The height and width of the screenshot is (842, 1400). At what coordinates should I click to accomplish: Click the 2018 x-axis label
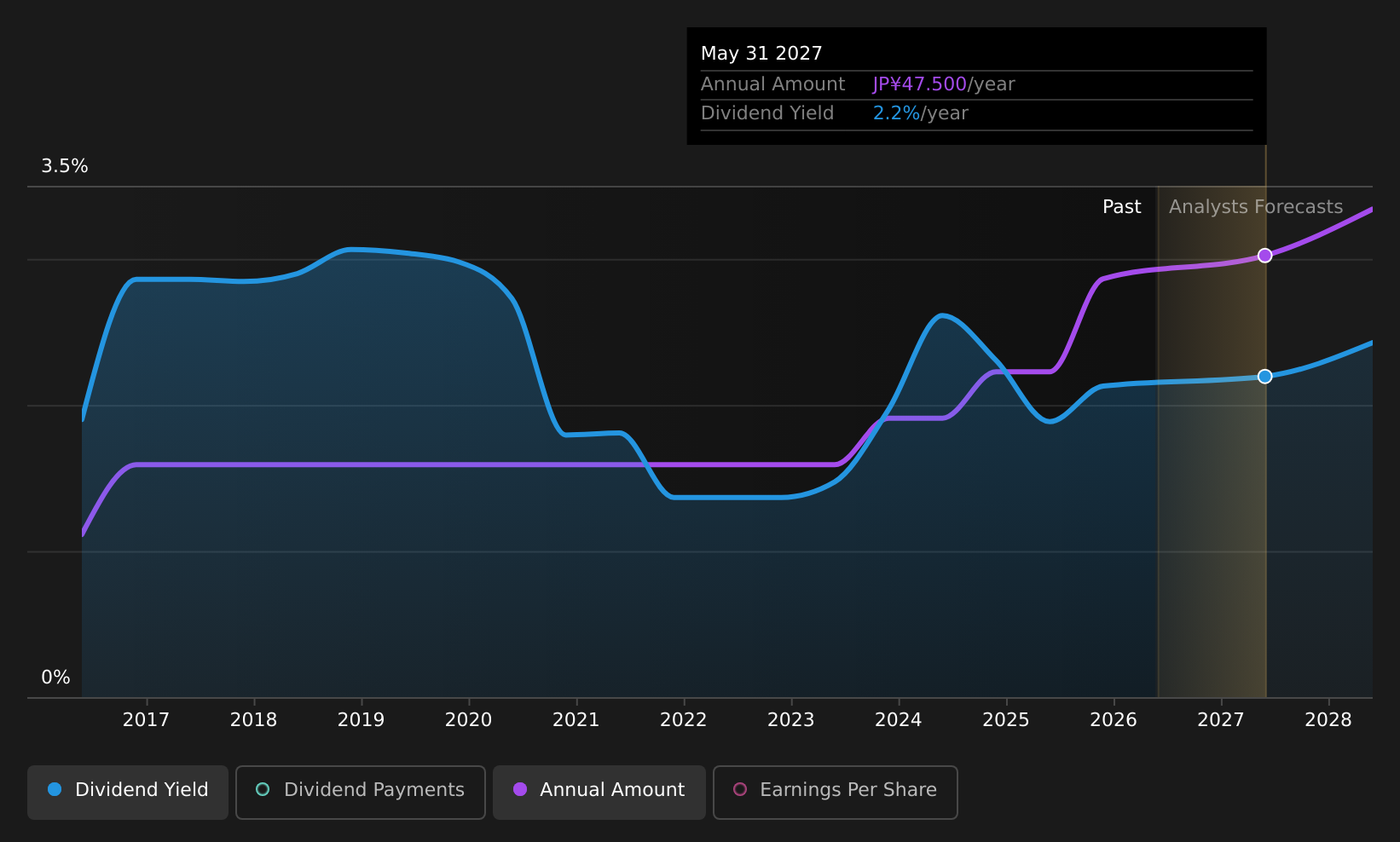[x=253, y=720]
